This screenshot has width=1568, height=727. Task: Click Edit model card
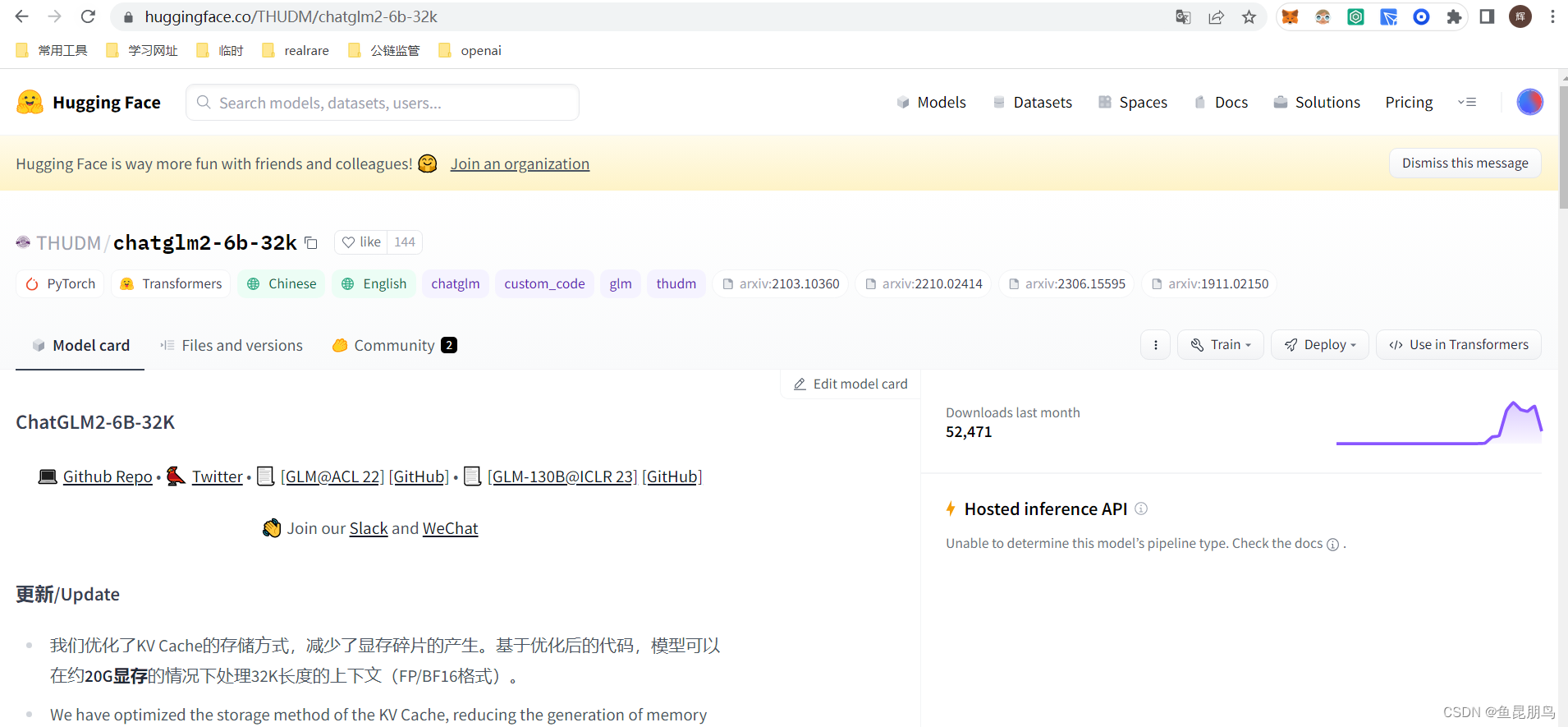point(850,384)
